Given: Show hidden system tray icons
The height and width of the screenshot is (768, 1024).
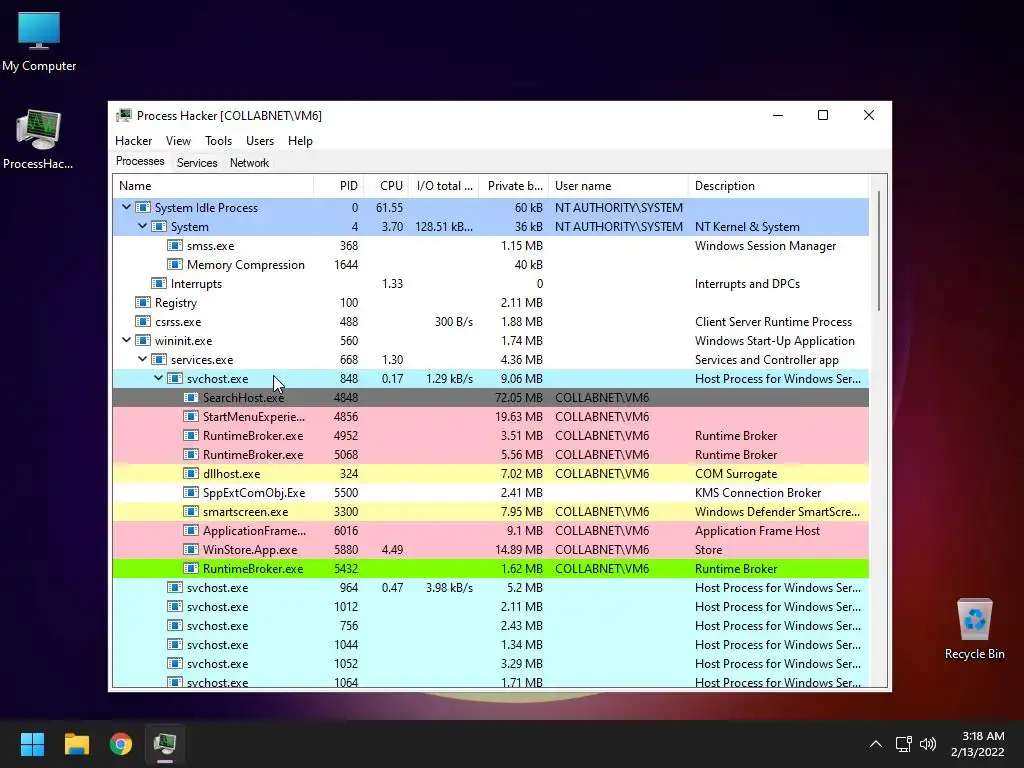Looking at the screenshot, I should point(876,744).
